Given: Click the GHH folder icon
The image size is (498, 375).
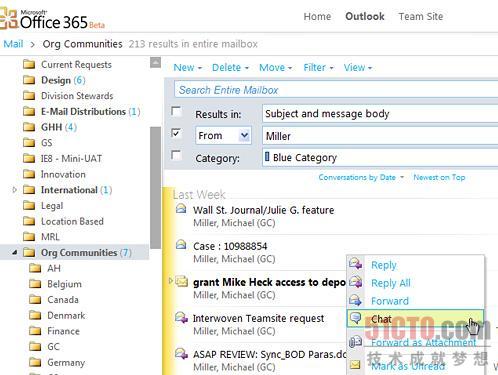Looking at the screenshot, I should (x=29, y=127).
